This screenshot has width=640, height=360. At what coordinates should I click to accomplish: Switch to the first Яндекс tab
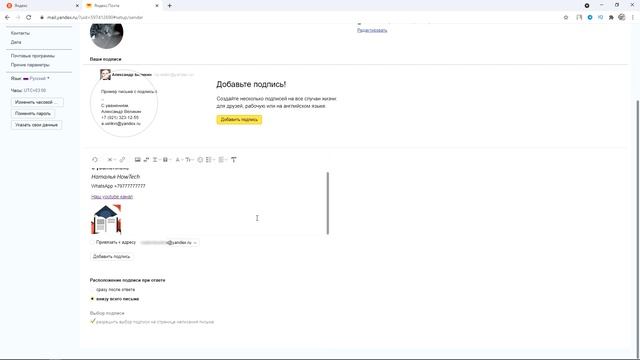point(41,6)
